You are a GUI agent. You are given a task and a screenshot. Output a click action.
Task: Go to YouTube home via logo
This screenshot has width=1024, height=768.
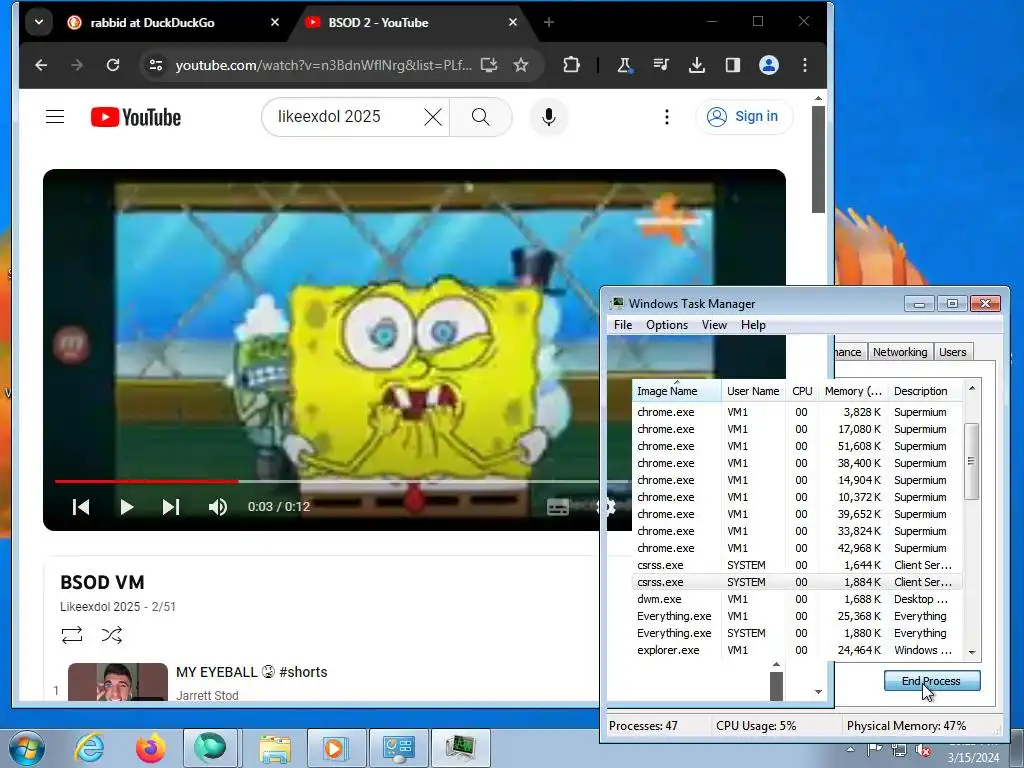[x=136, y=117]
